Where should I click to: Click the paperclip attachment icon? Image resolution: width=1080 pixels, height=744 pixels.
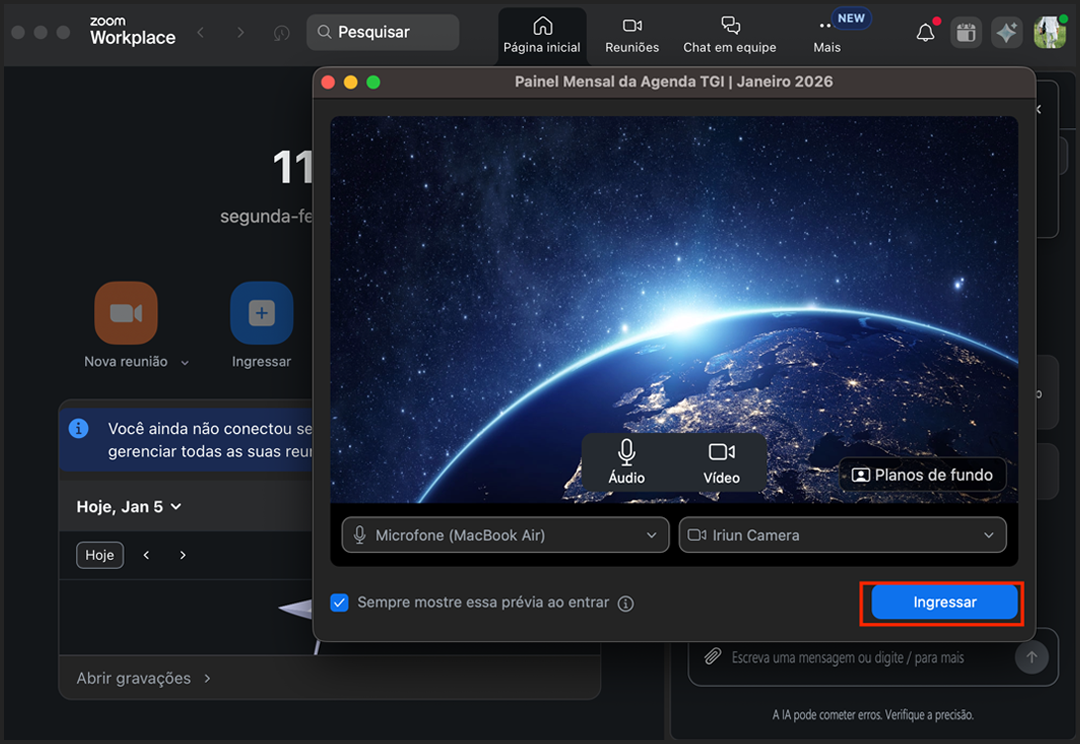pyautogui.click(x=712, y=657)
